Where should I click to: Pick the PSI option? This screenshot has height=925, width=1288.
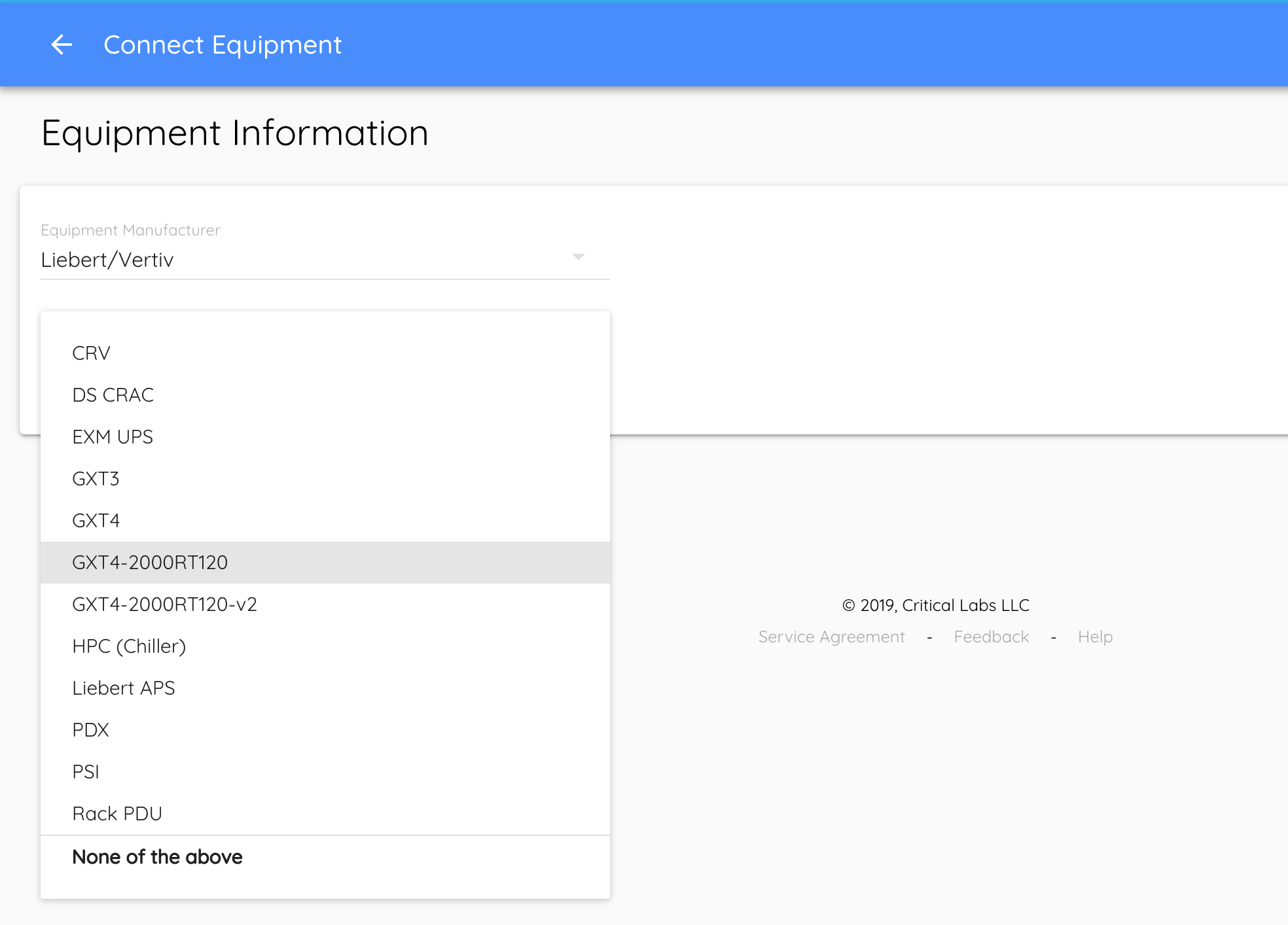coord(86,772)
